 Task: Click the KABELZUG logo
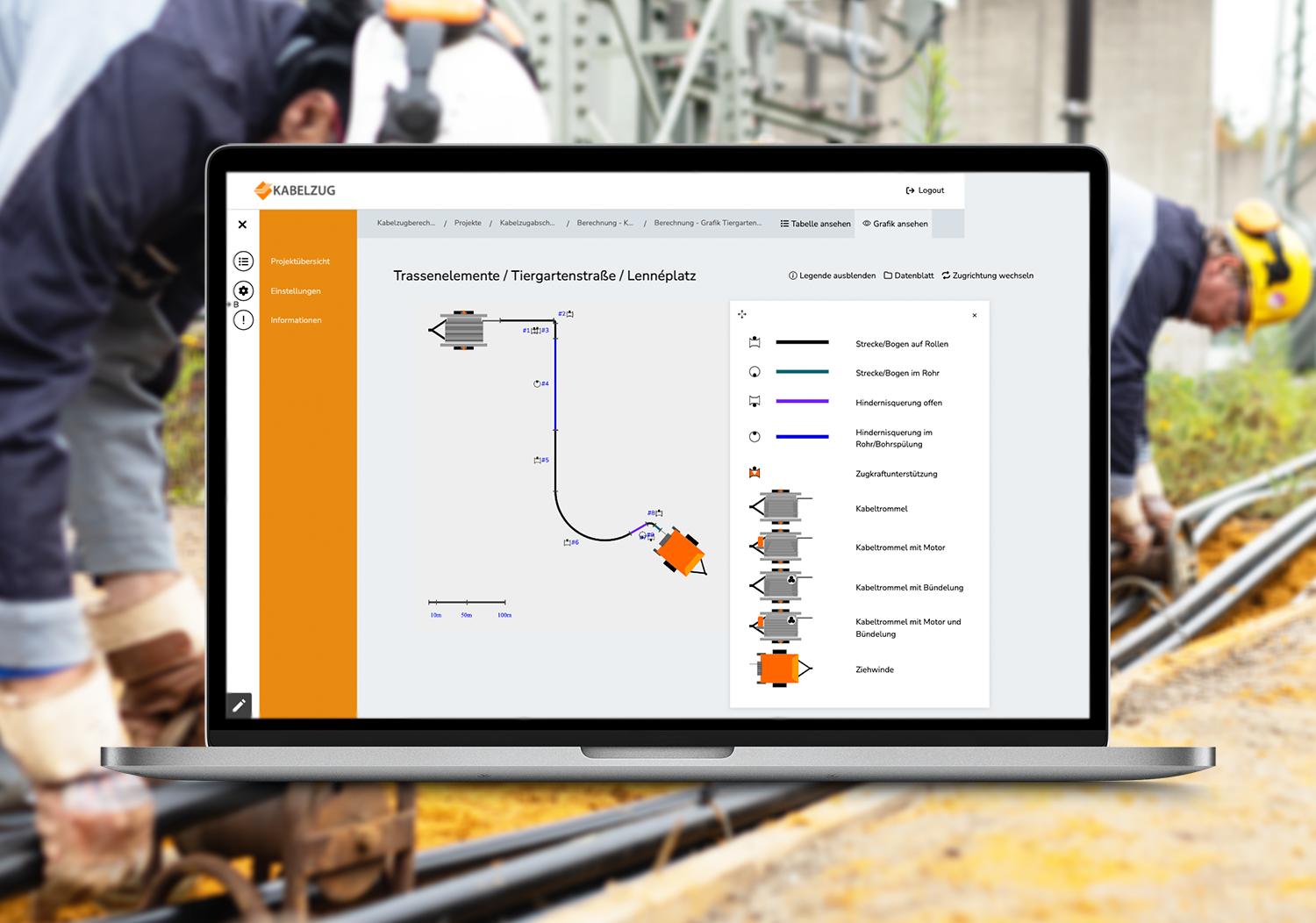coord(295,190)
